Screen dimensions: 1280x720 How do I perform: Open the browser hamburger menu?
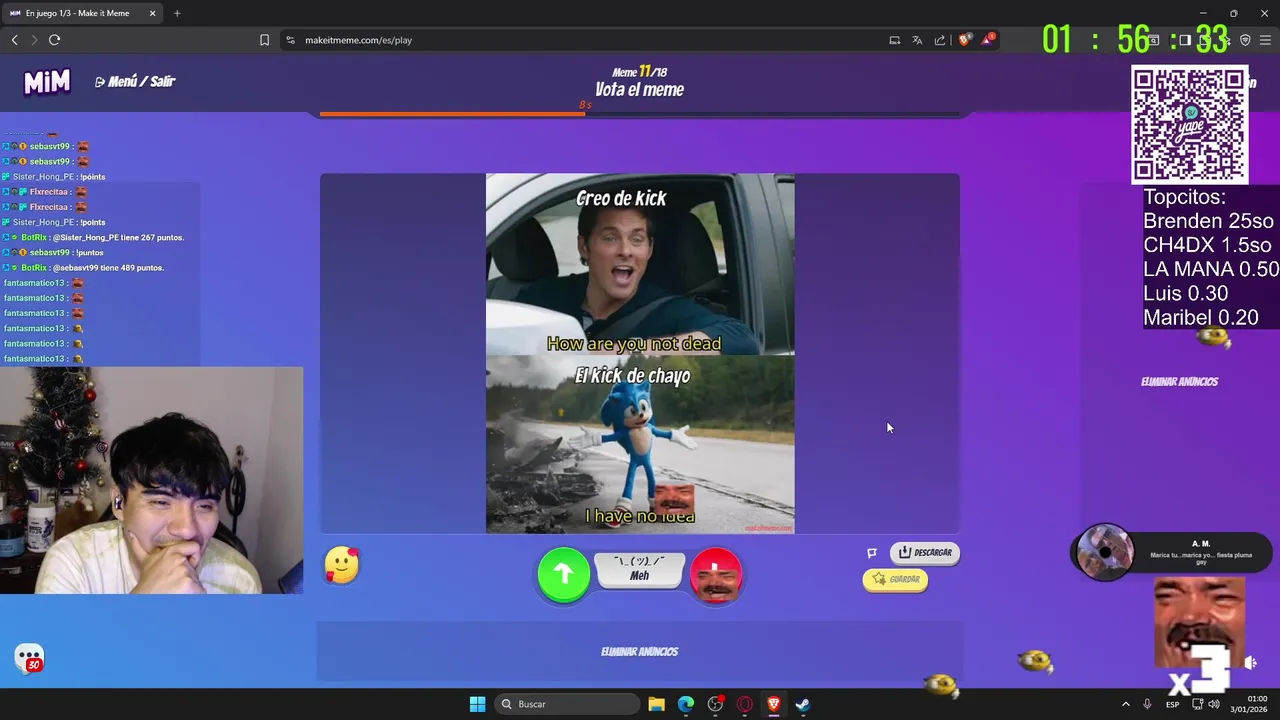coord(1265,40)
